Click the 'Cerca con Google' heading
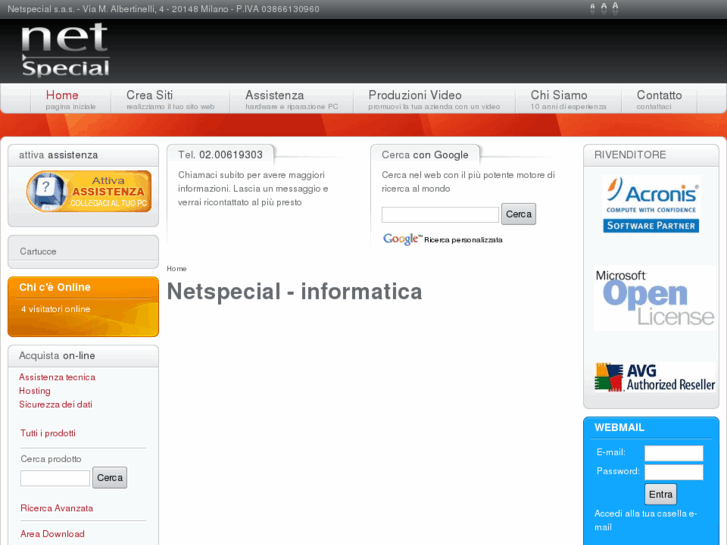The width and height of the screenshot is (727, 545). pos(425,155)
